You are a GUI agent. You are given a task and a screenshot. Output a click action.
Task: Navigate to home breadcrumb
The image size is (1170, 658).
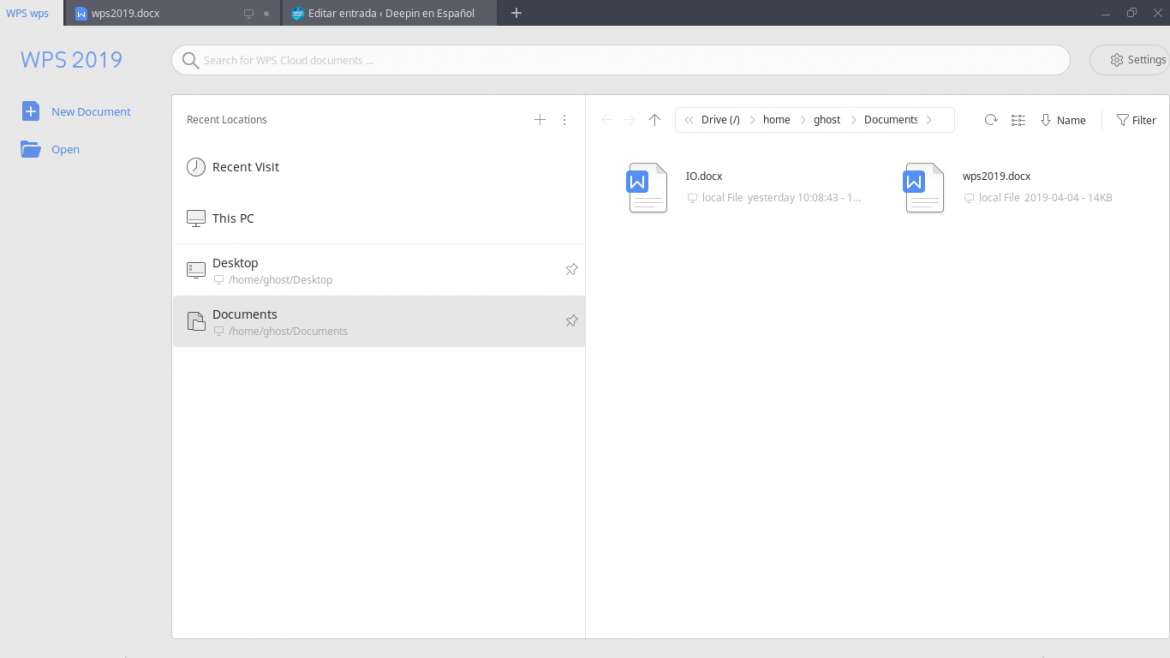[776, 119]
